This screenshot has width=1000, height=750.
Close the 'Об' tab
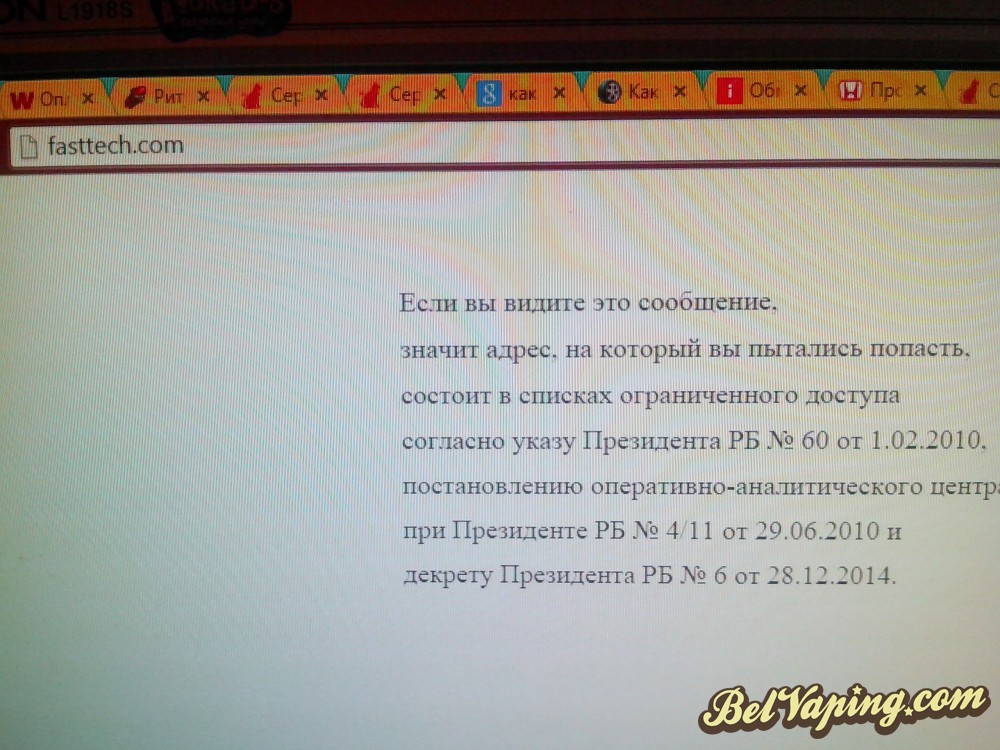(800, 91)
